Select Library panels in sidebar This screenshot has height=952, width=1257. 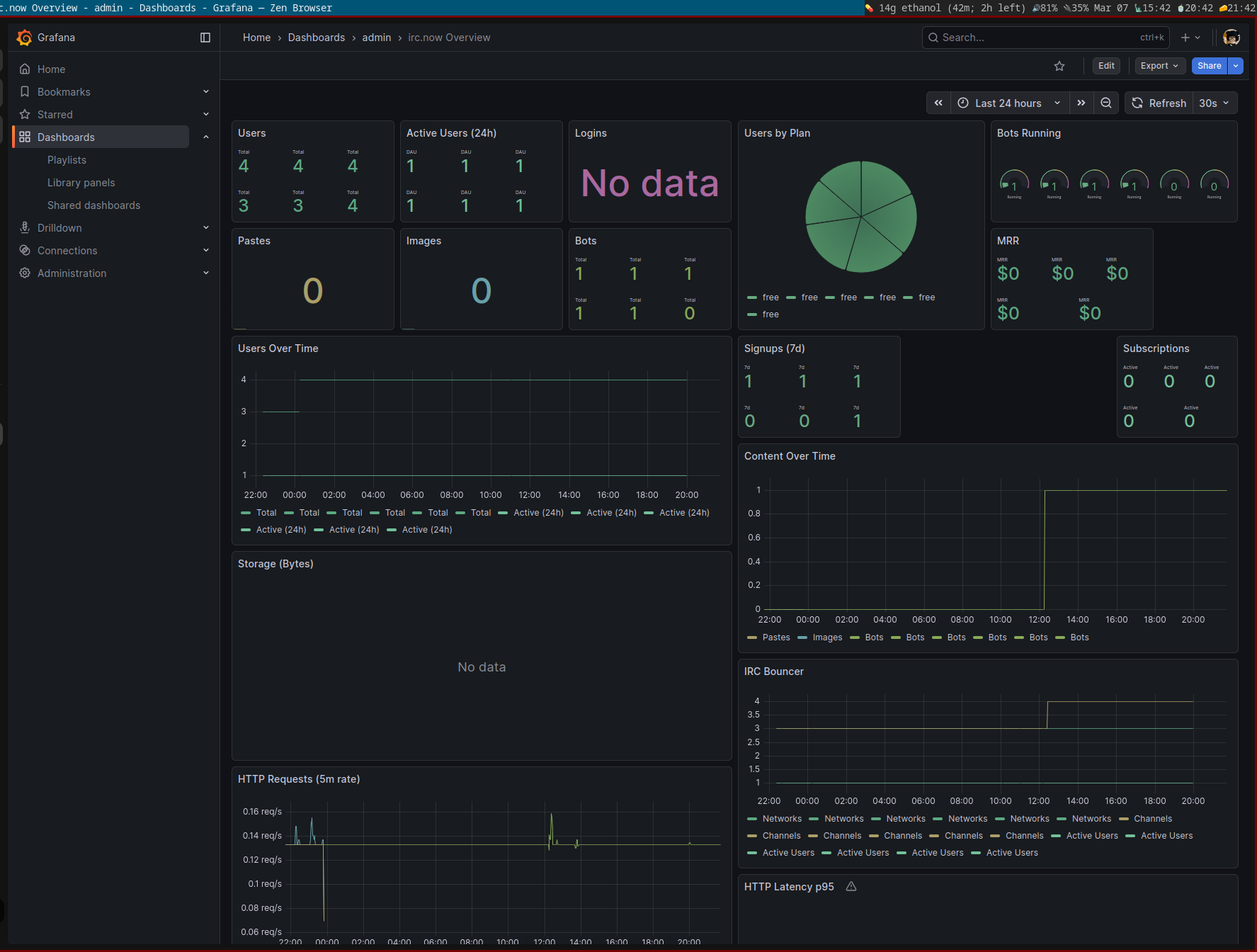(x=81, y=183)
